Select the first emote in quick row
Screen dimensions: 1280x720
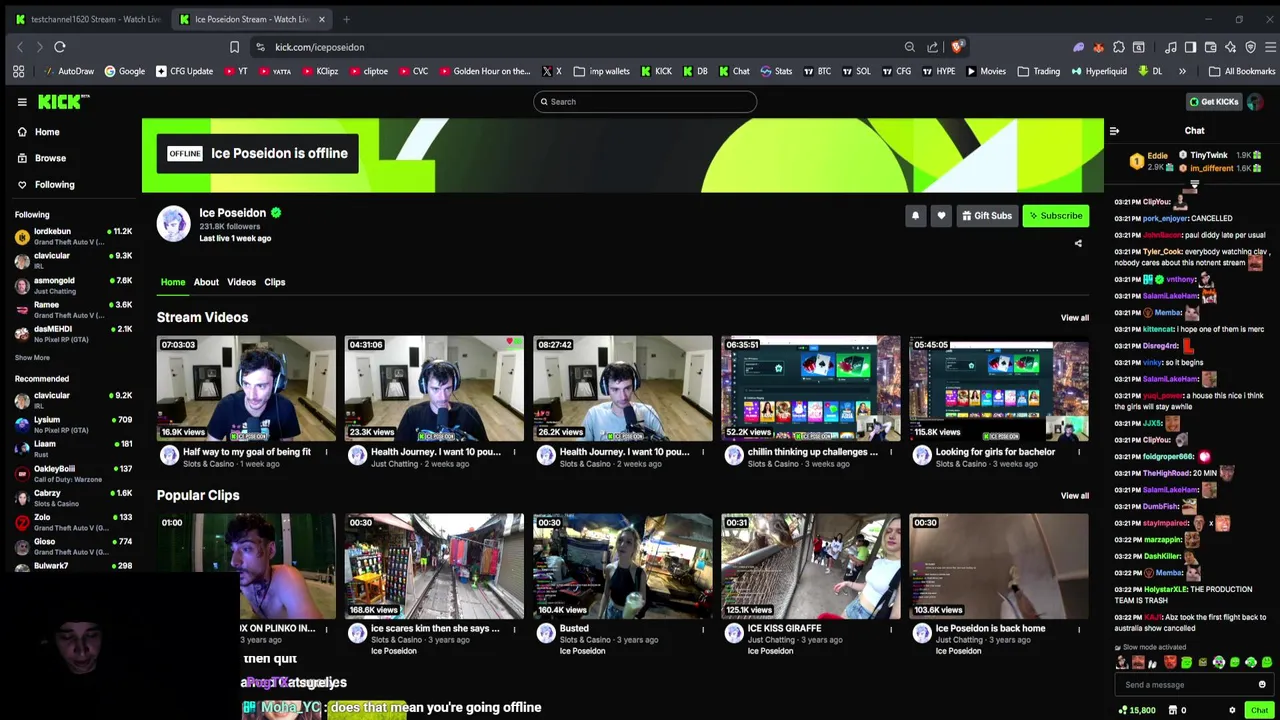click(1122, 662)
